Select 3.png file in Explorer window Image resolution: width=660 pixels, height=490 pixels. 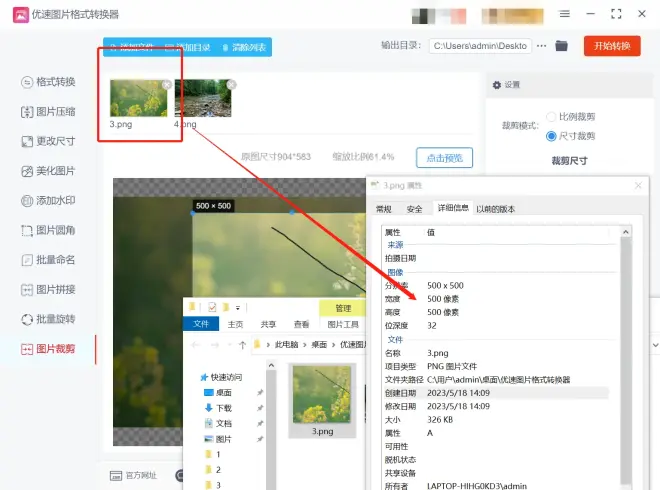pyautogui.click(x=322, y=400)
